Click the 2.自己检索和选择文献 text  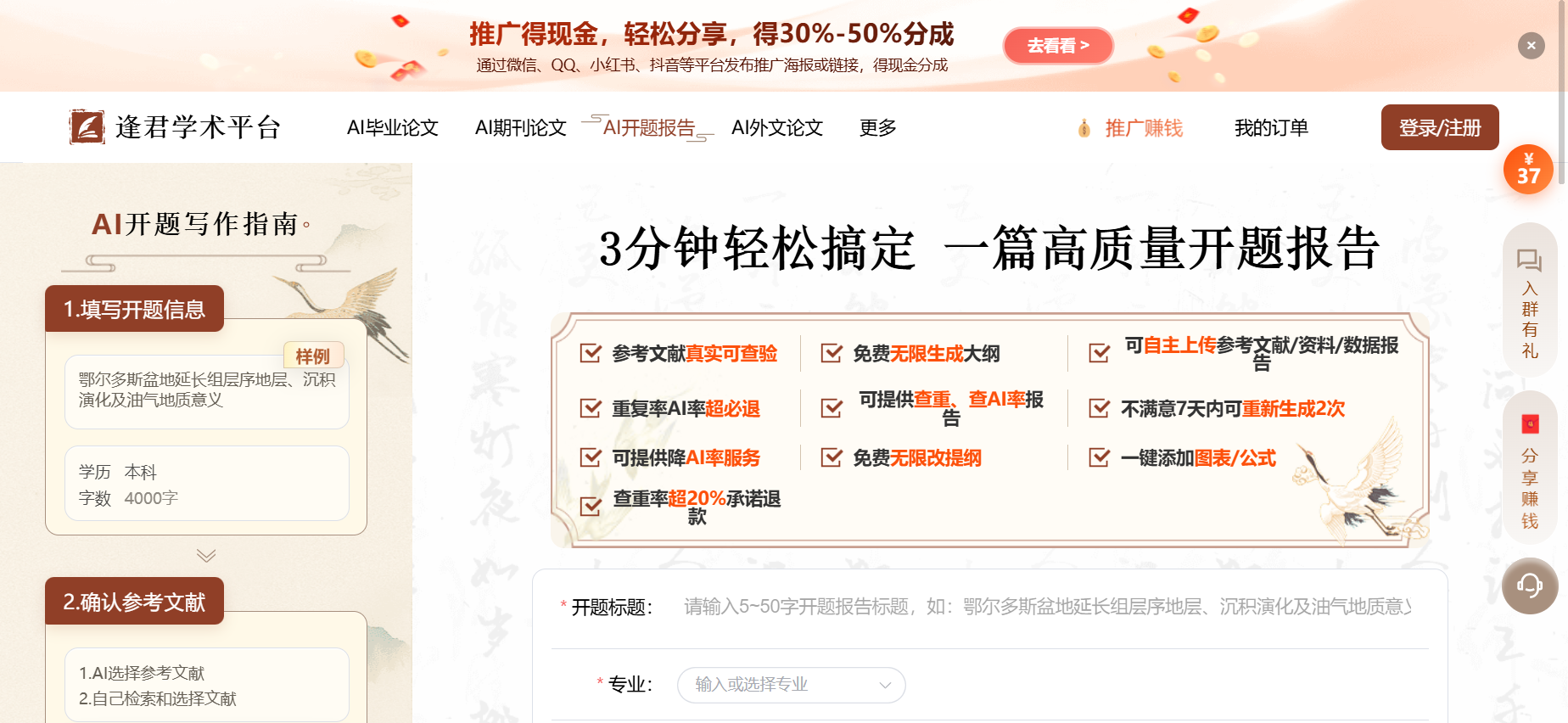pyautogui.click(x=158, y=698)
